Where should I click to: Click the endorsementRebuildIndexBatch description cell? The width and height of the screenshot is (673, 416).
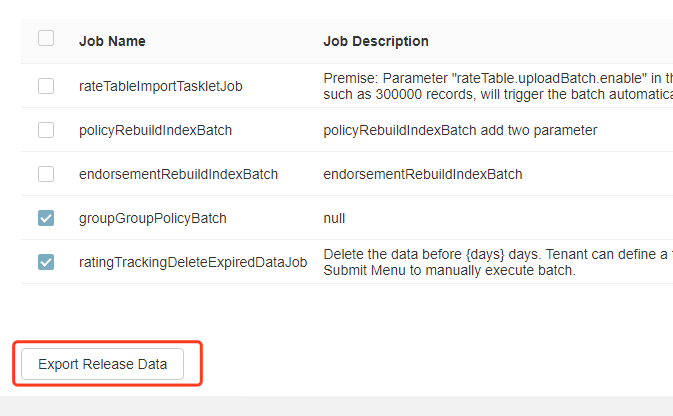coord(423,174)
